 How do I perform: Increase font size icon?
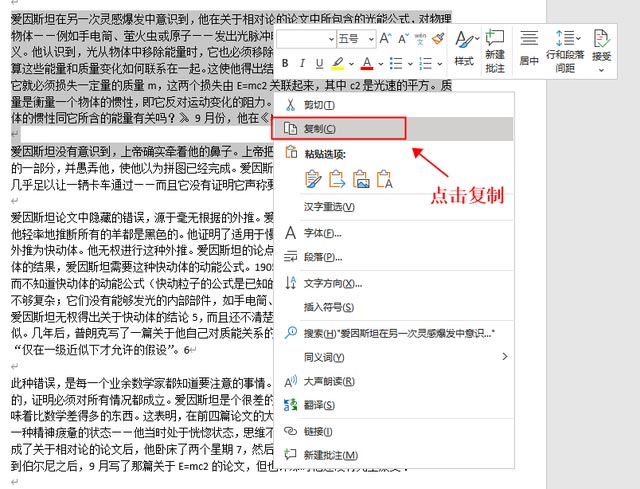pos(384,39)
